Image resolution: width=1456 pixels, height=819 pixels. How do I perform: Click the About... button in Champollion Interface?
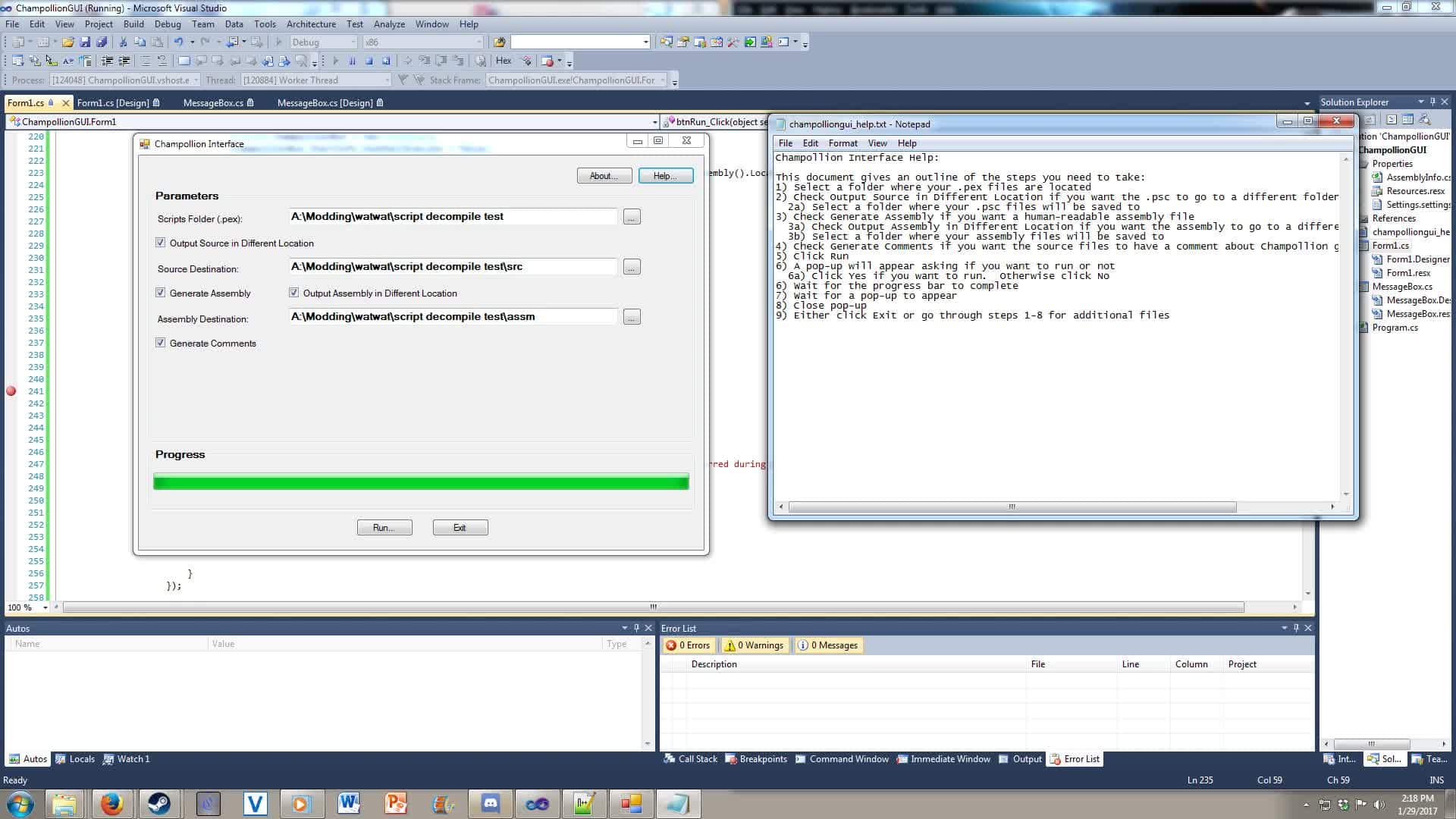click(x=604, y=176)
